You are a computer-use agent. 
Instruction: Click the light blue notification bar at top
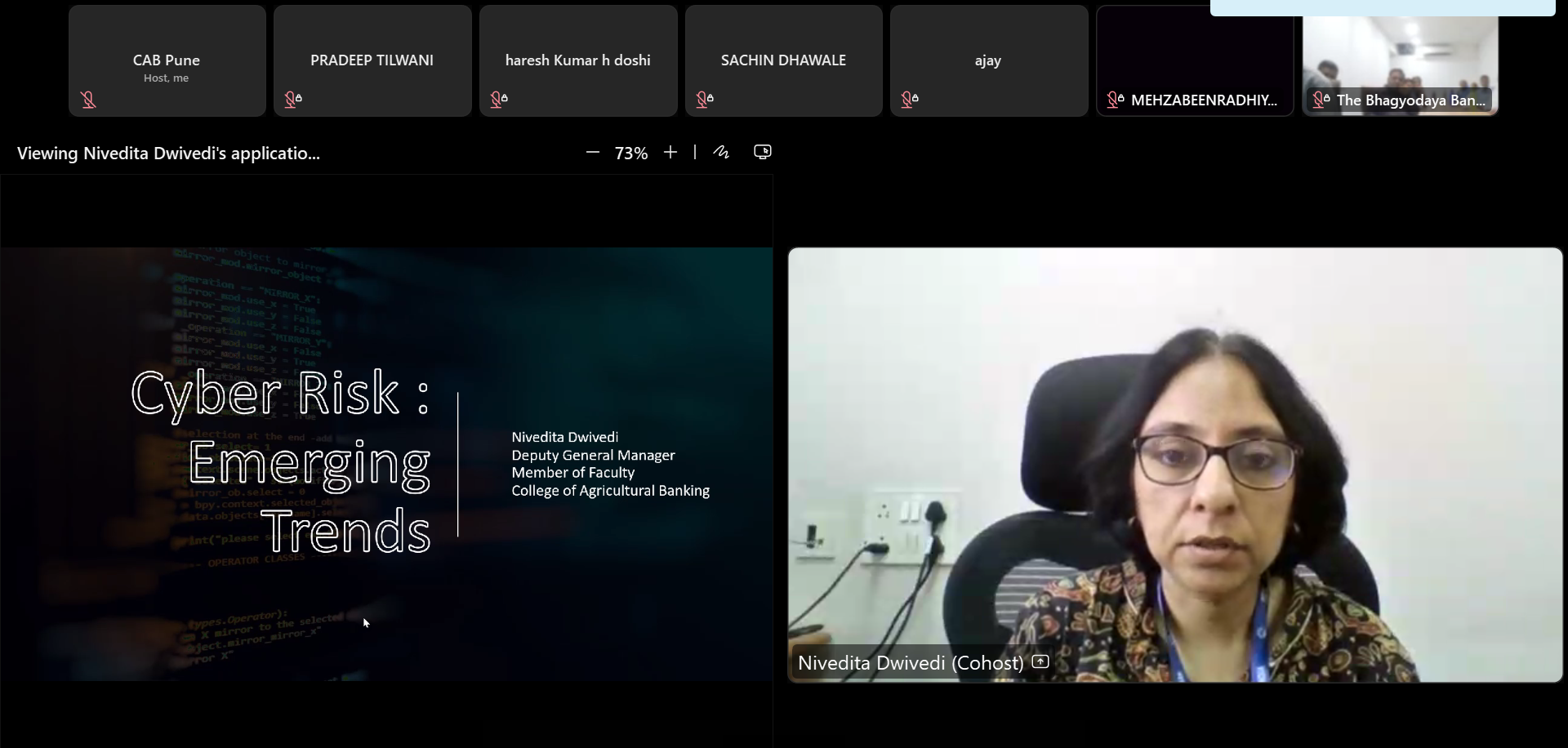tap(1382, 8)
